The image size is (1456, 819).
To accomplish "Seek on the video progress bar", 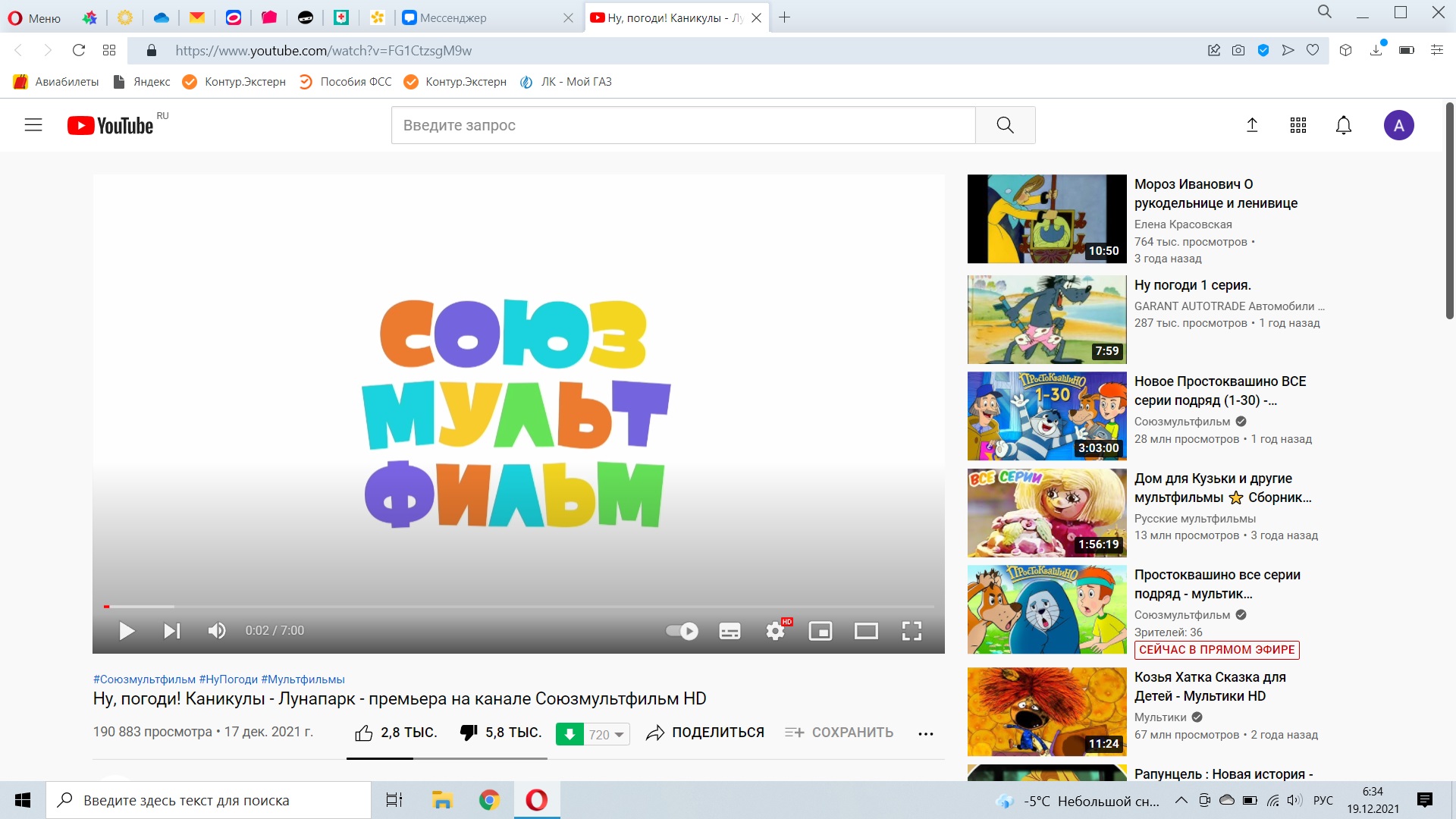I will coord(519,607).
